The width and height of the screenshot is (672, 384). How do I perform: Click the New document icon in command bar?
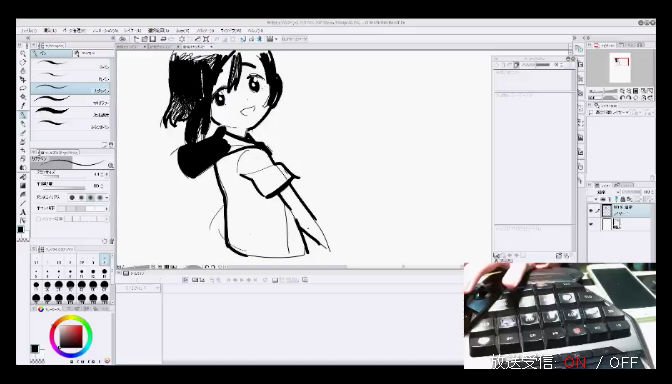(x=136, y=39)
